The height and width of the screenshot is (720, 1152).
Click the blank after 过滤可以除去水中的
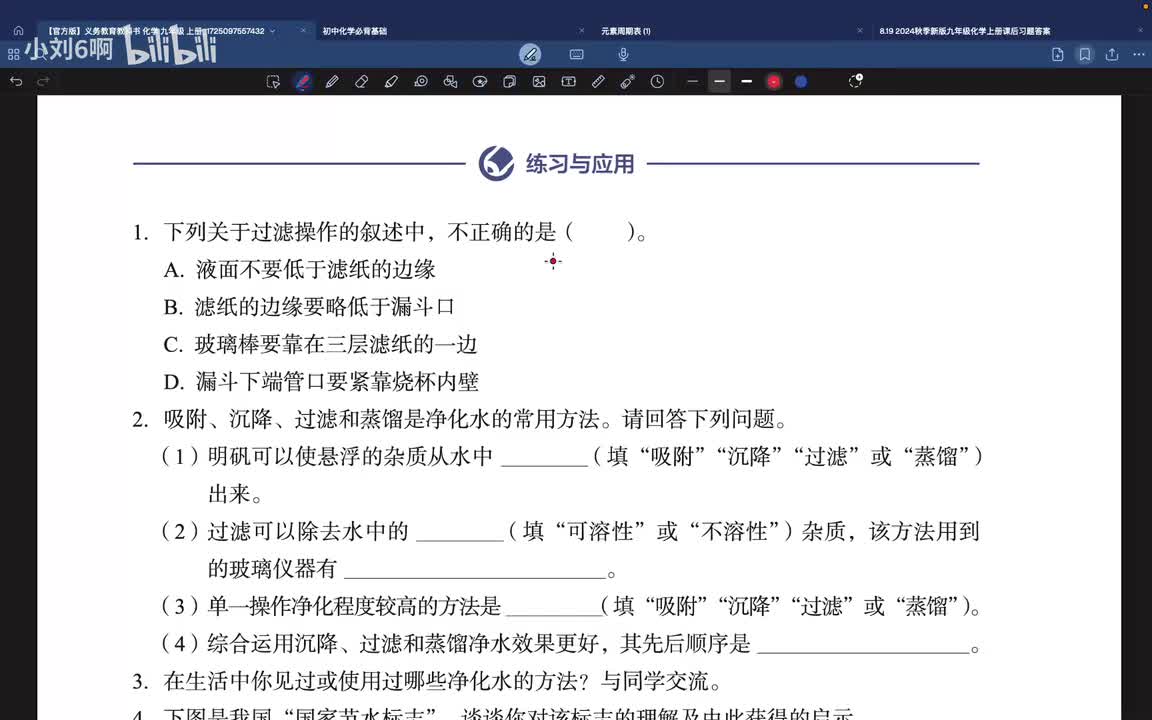(460, 532)
